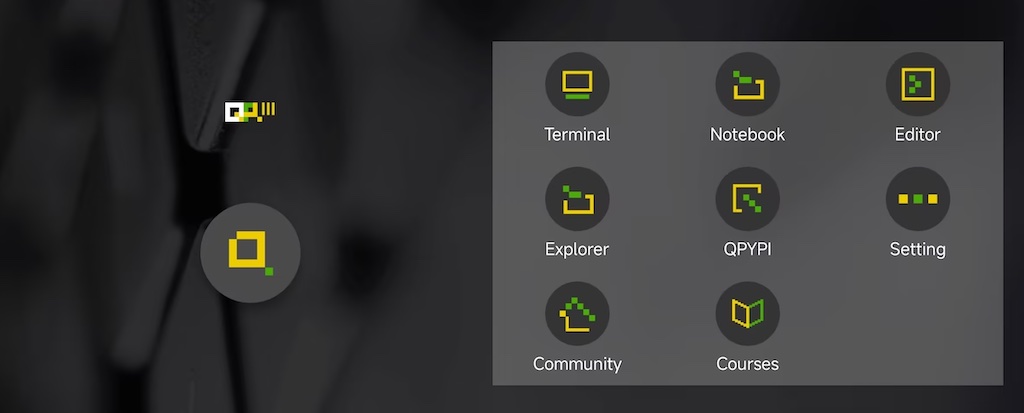Select the Terminal text label

pos(577,135)
